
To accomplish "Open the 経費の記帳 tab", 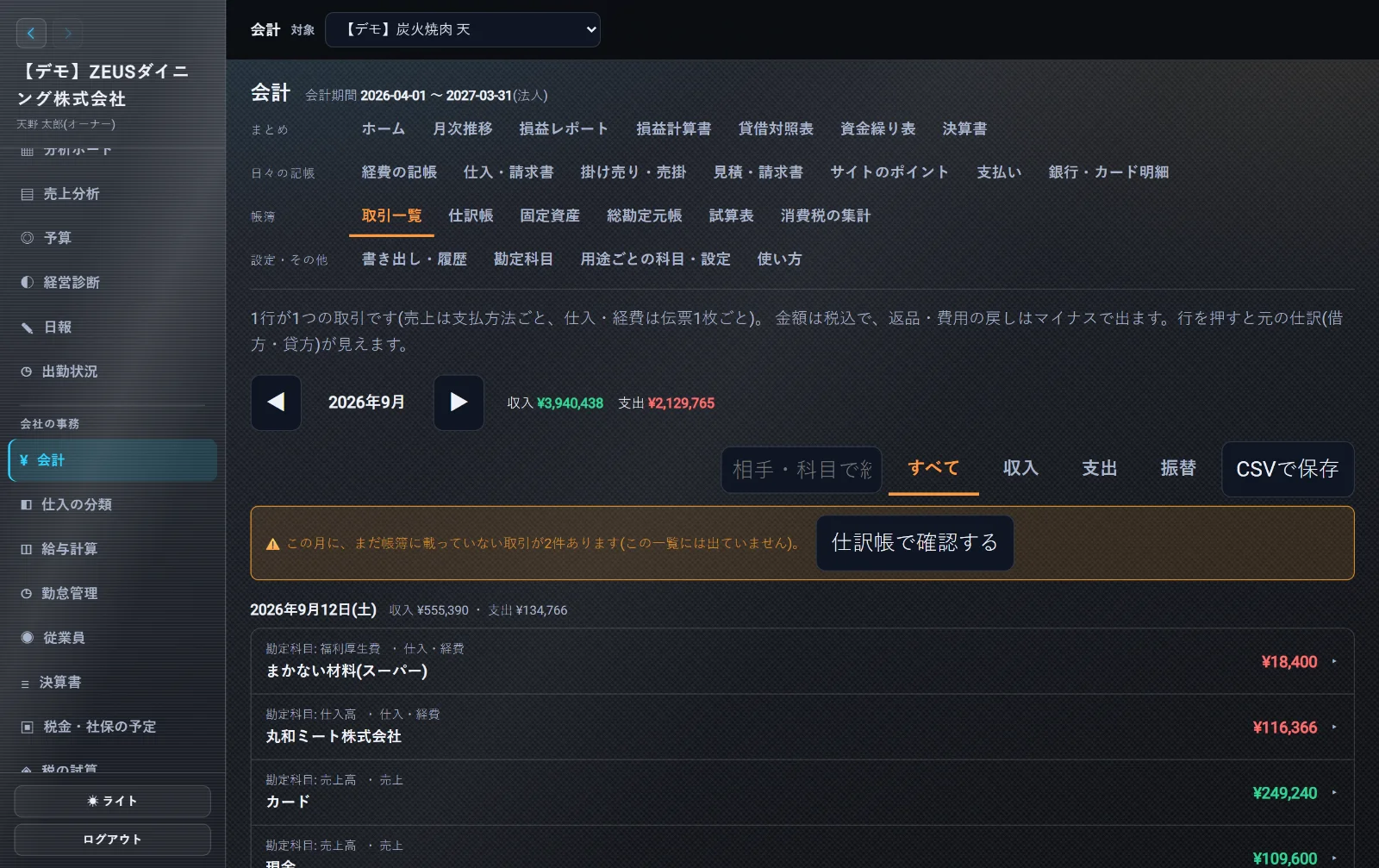I will (x=399, y=172).
